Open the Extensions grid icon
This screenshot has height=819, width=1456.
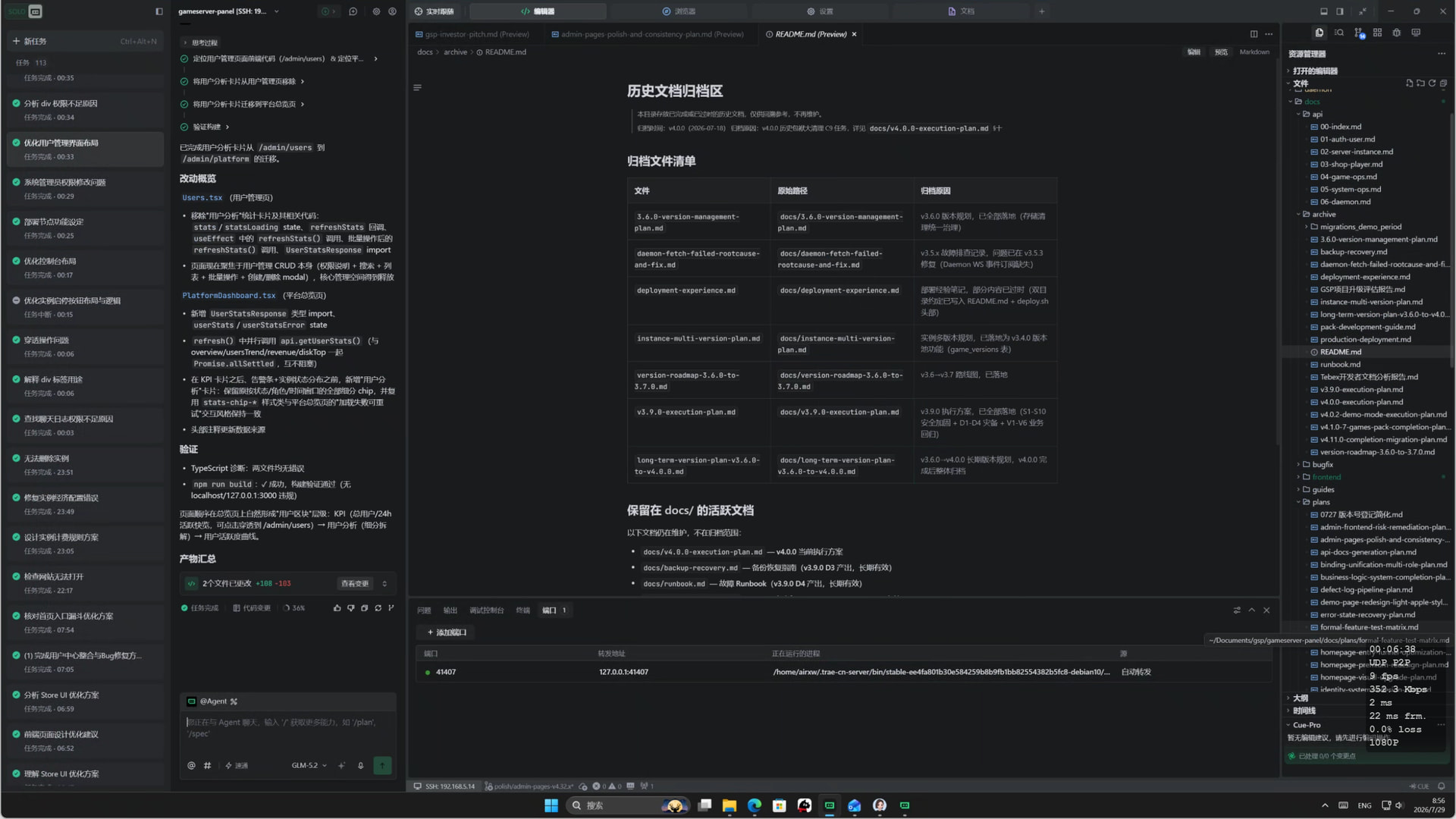point(1377,33)
